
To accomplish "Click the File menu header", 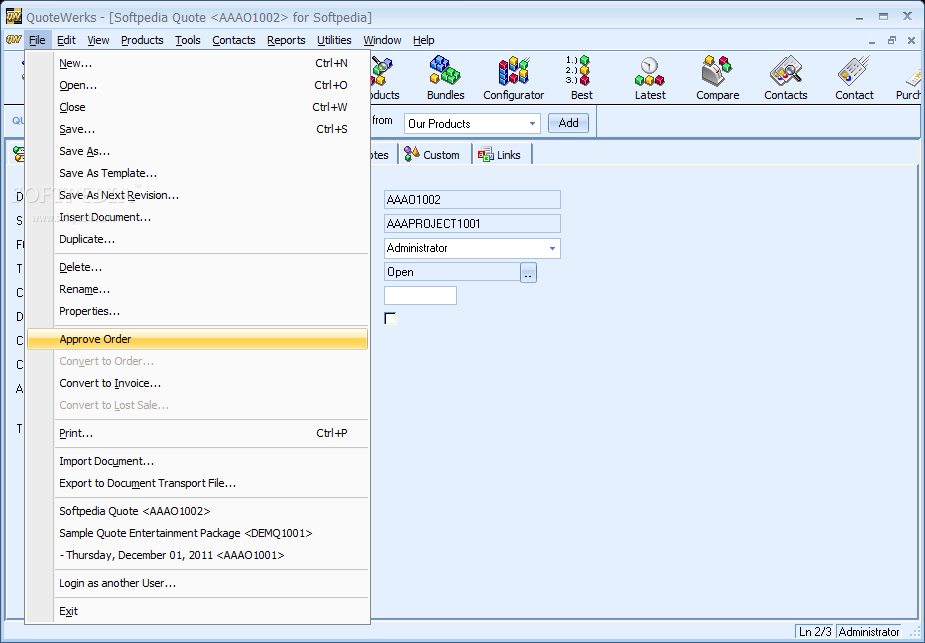I will [x=37, y=40].
